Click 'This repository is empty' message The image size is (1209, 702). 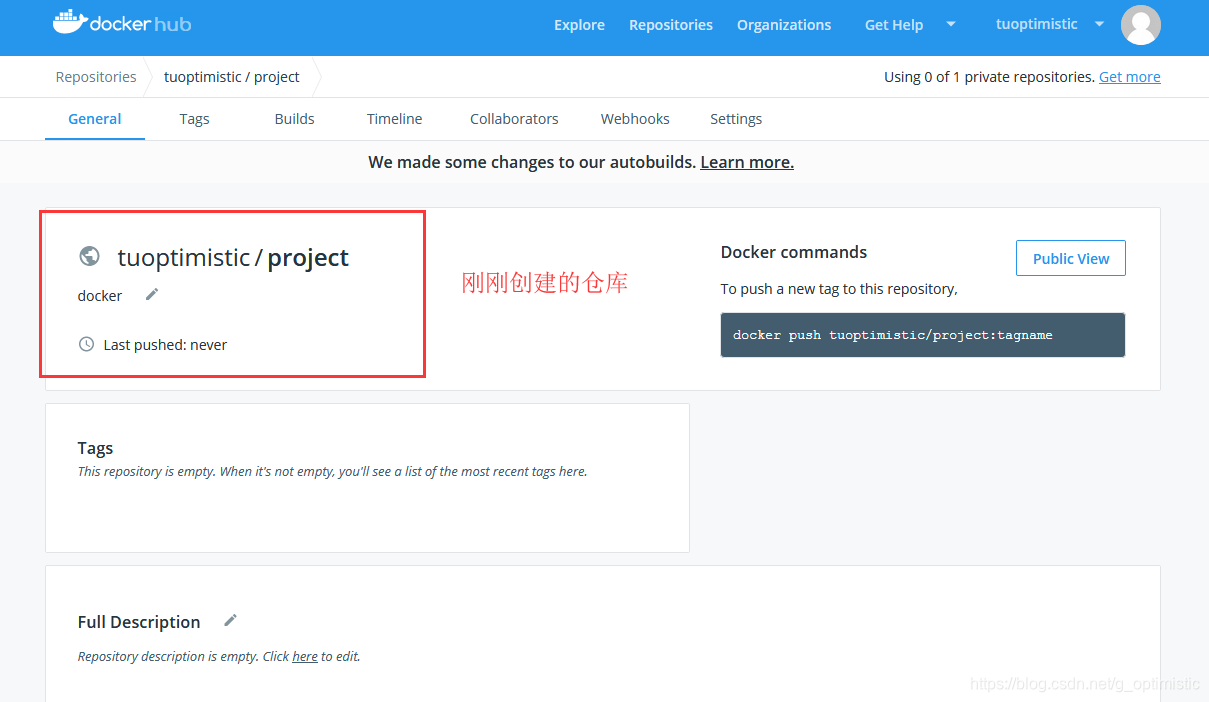(x=332, y=471)
